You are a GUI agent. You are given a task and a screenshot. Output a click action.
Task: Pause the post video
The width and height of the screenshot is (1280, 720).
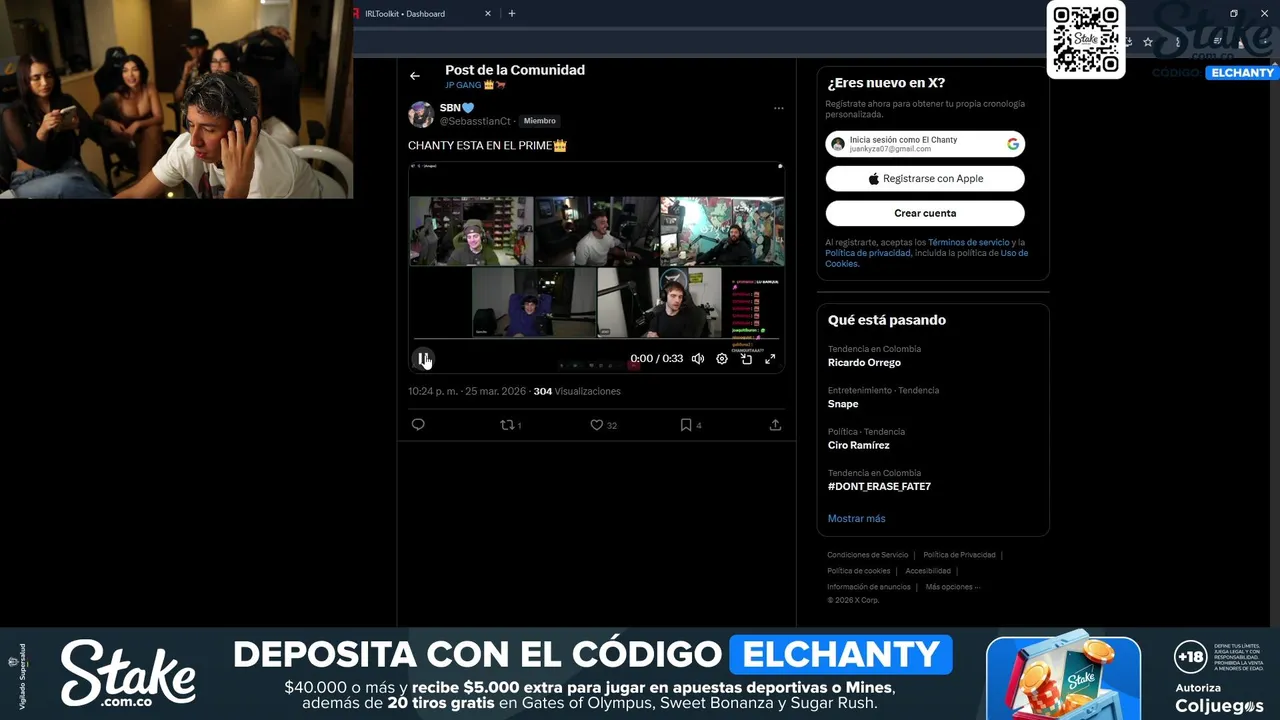422,358
